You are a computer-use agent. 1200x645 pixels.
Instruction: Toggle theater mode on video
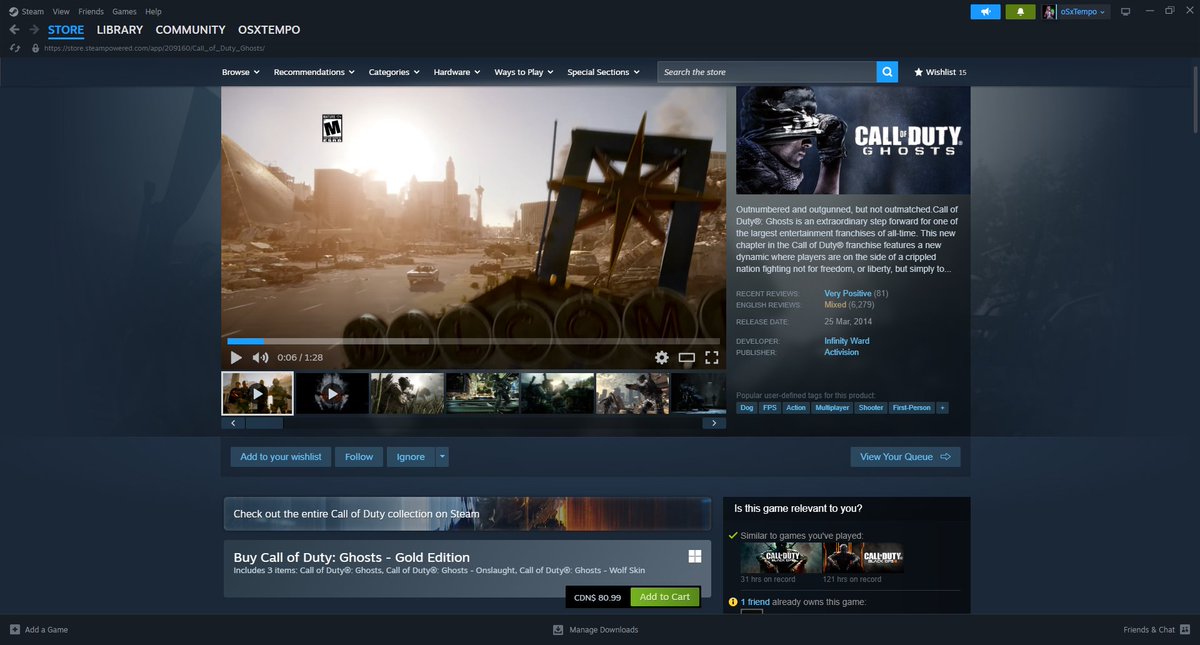pos(687,357)
